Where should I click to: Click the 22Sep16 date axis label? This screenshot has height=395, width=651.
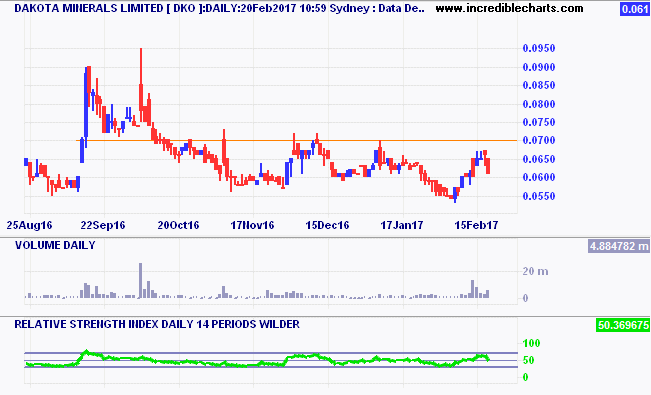tap(103, 225)
